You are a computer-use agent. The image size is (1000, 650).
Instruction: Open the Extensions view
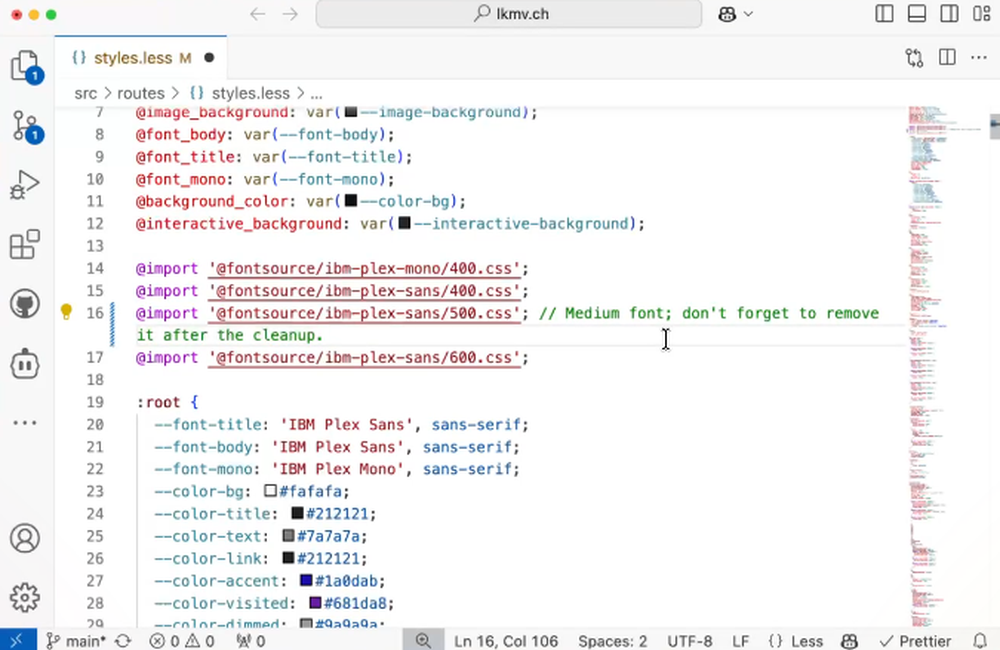(x=24, y=244)
